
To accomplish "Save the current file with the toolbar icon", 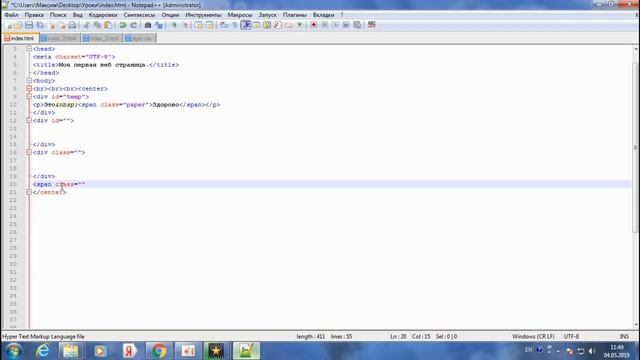I will [x=29, y=25].
